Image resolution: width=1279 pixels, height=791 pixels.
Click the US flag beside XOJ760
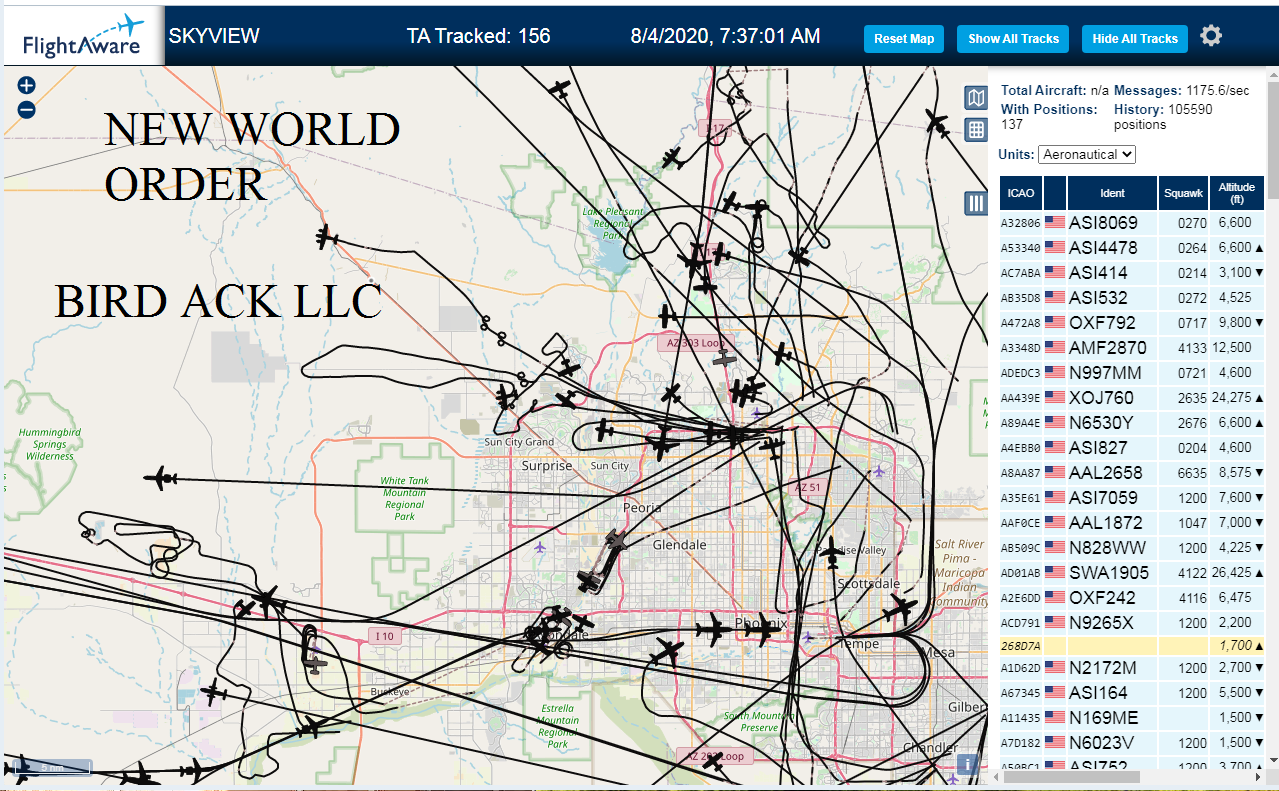(1055, 398)
